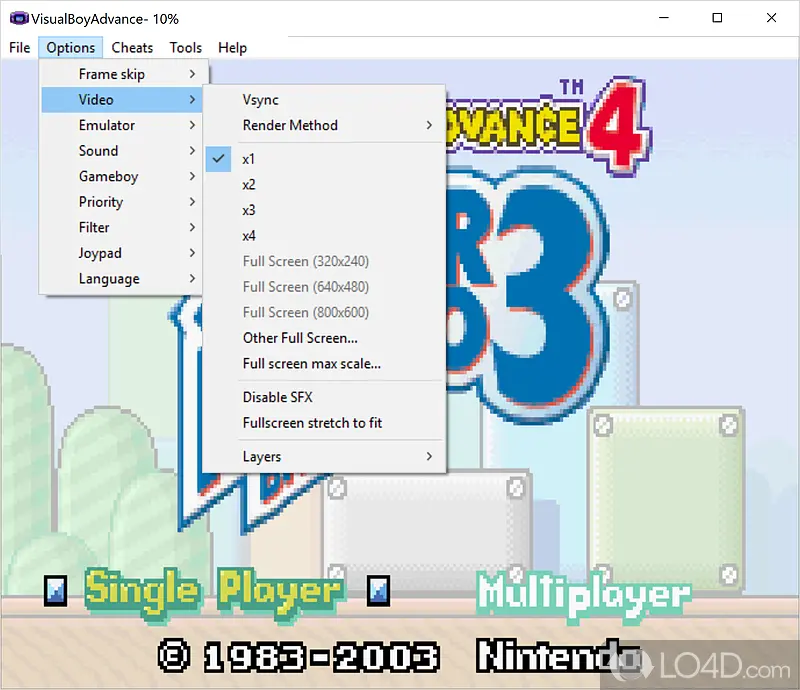Viewport: 800px width, 690px height.
Task: Expand the Render Method submenu
Action: tap(290, 125)
